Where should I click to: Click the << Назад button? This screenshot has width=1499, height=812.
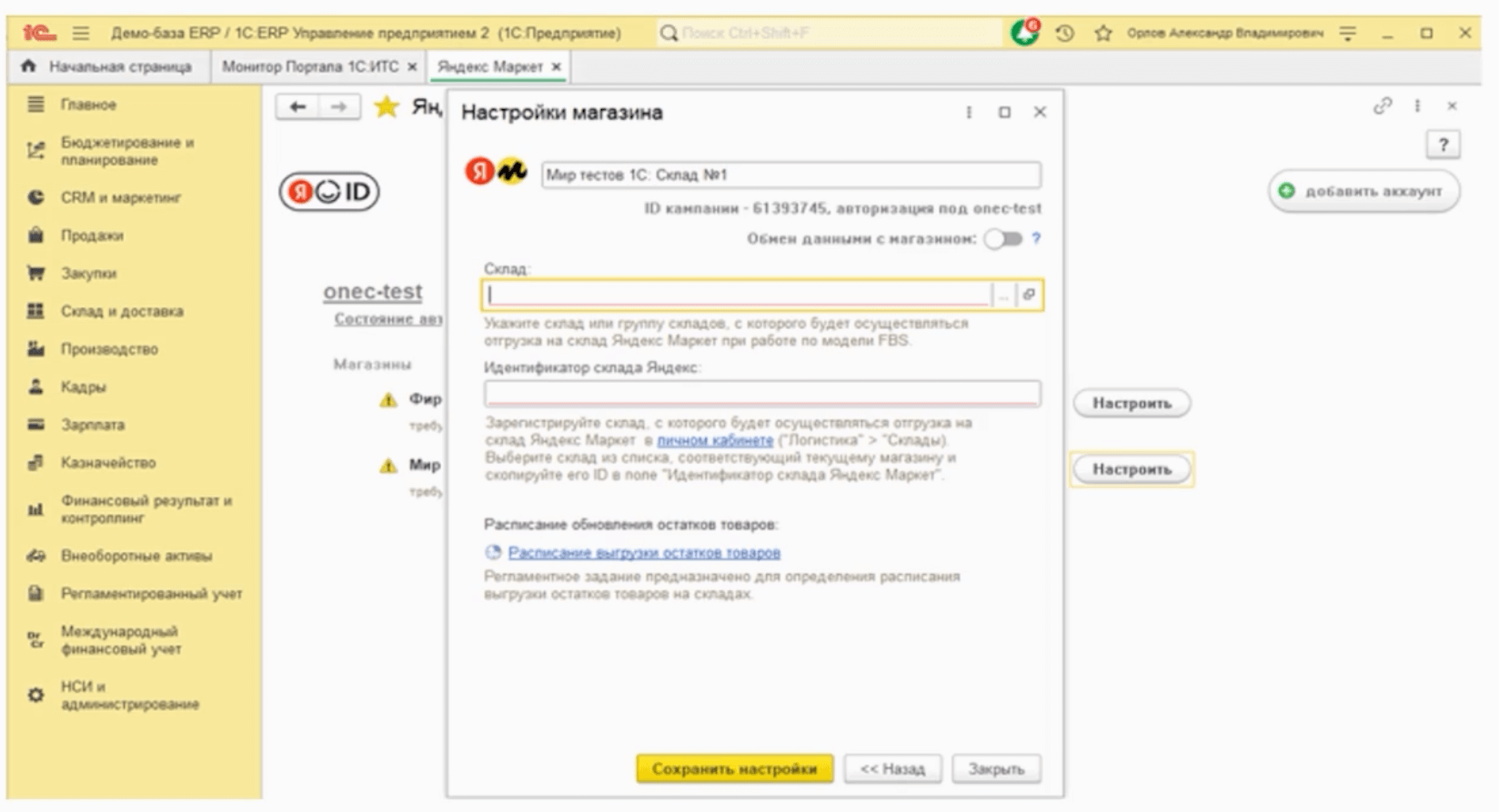[892, 768]
